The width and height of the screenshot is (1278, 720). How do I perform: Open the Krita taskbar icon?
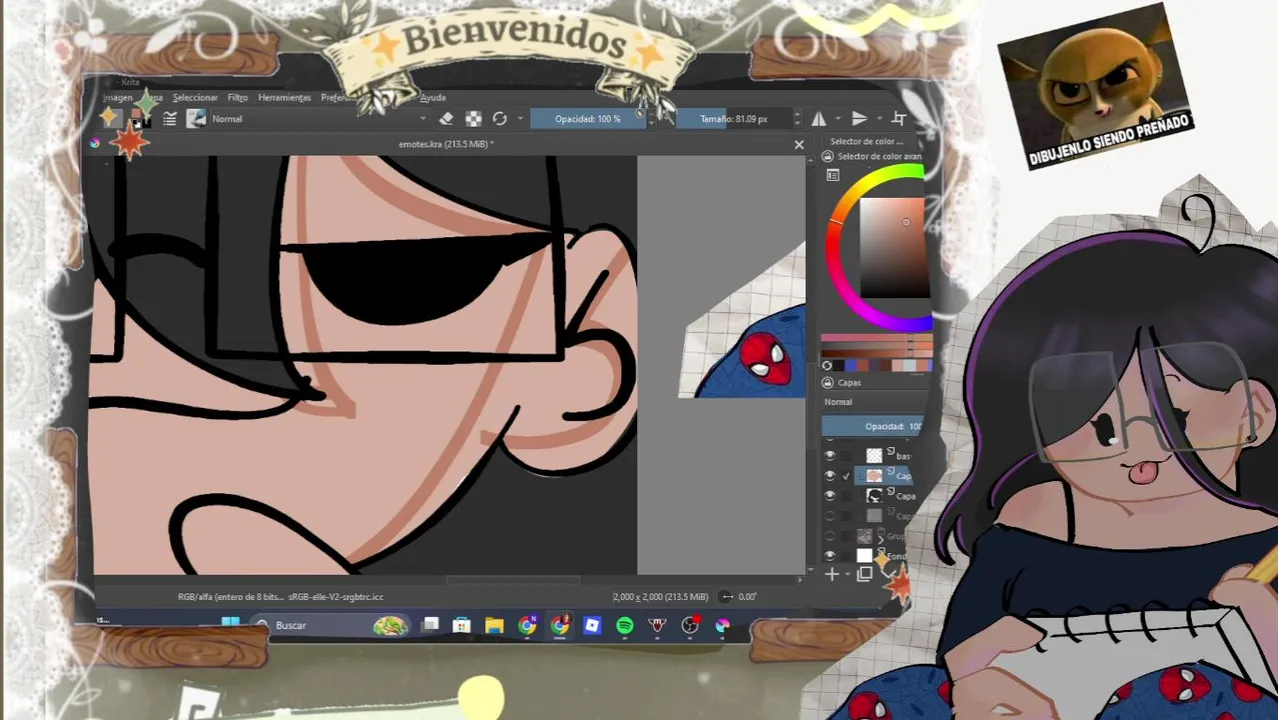coord(723,625)
